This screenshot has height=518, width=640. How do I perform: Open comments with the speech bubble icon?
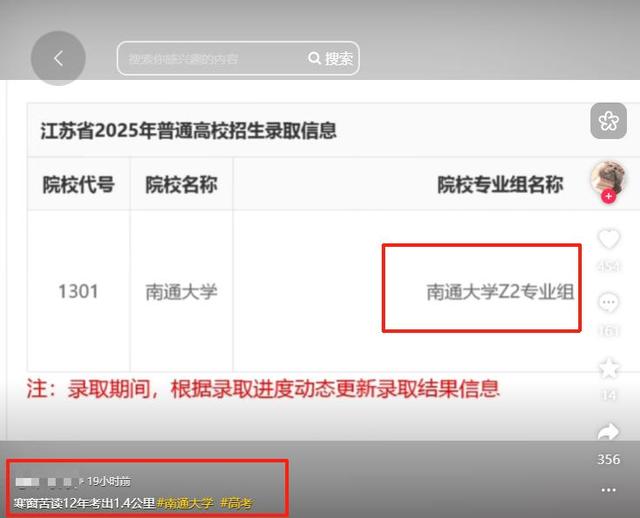[609, 302]
